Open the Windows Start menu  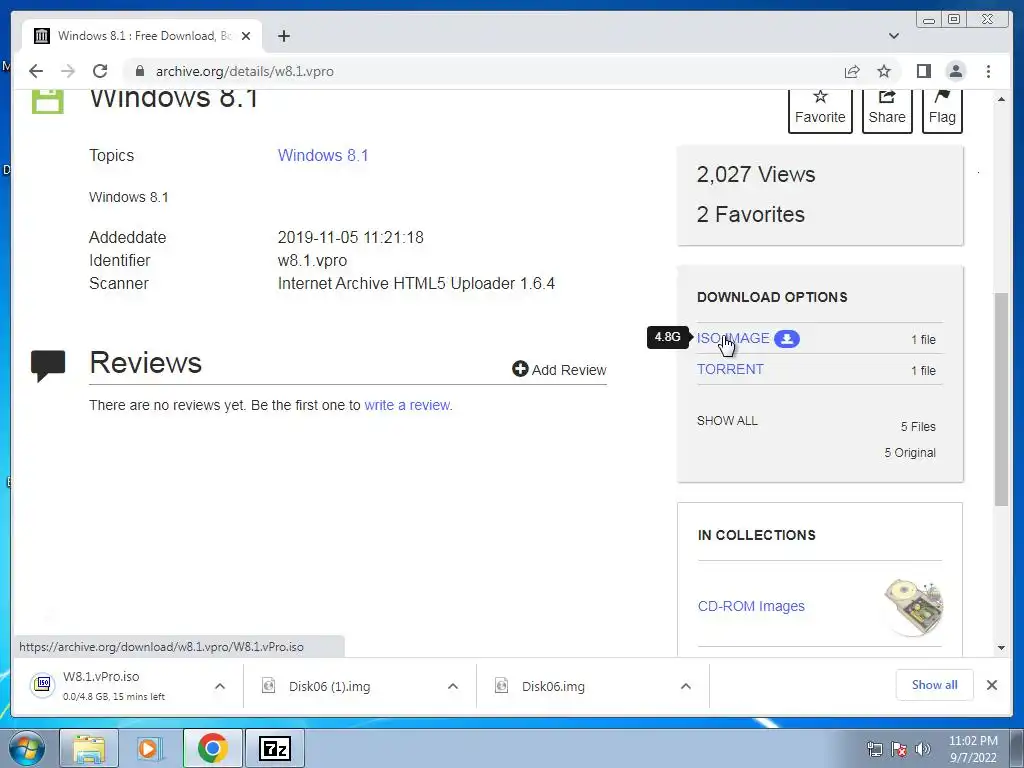pos(27,748)
